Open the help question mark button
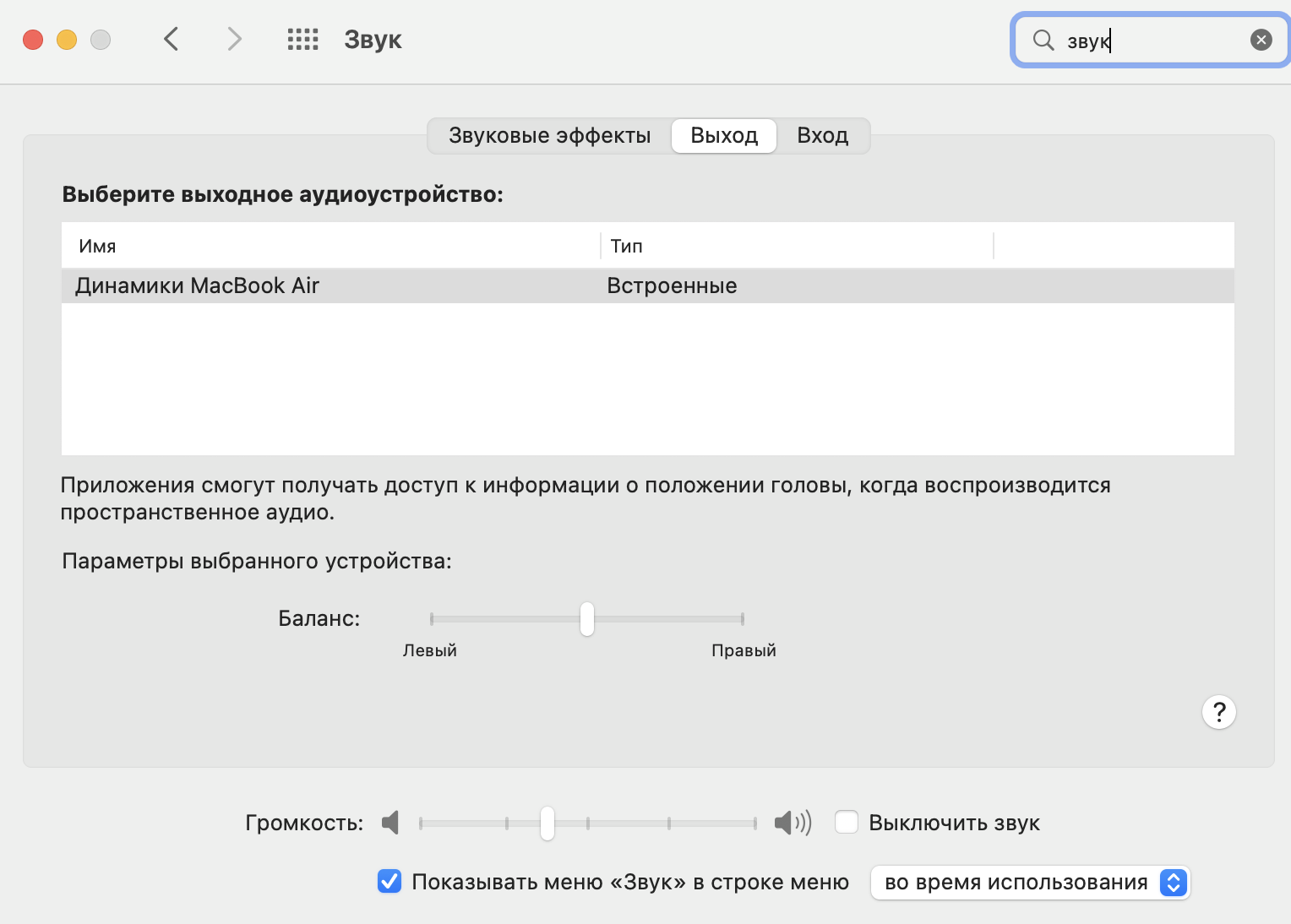The width and height of the screenshot is (1291, 924). pos(1218,712)
